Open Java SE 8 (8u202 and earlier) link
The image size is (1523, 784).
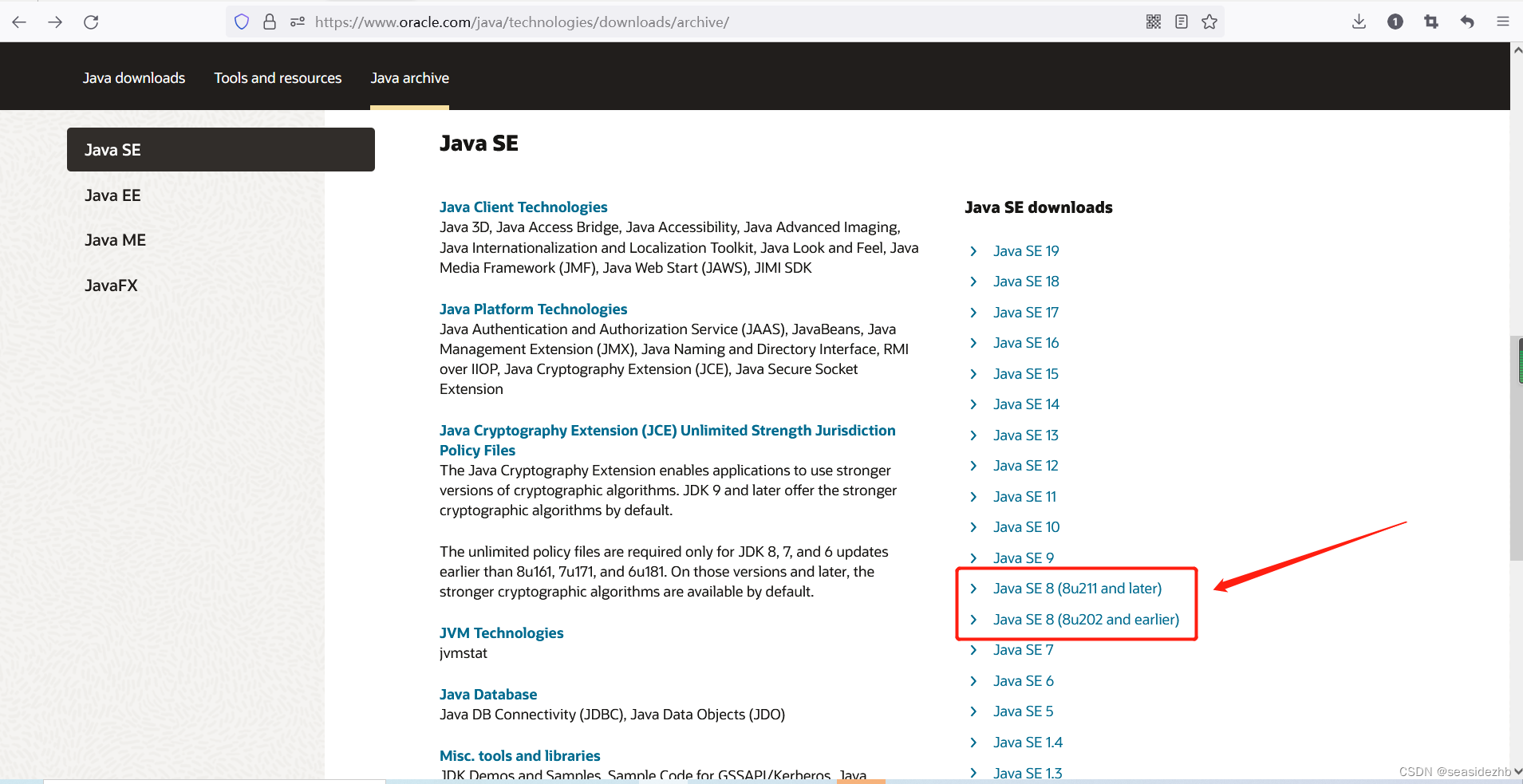click(x=1086, y=620)
